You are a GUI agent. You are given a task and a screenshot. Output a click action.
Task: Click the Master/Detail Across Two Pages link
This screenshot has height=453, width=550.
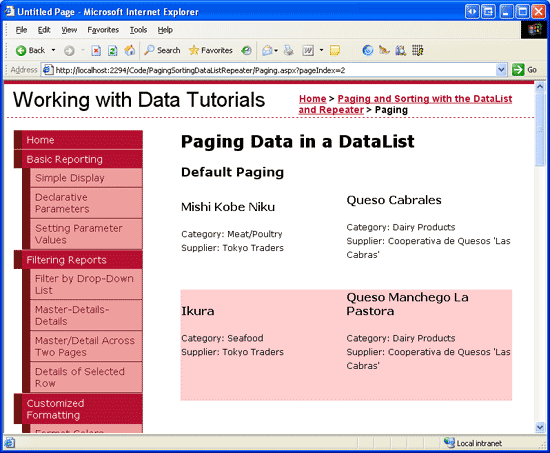86,346
